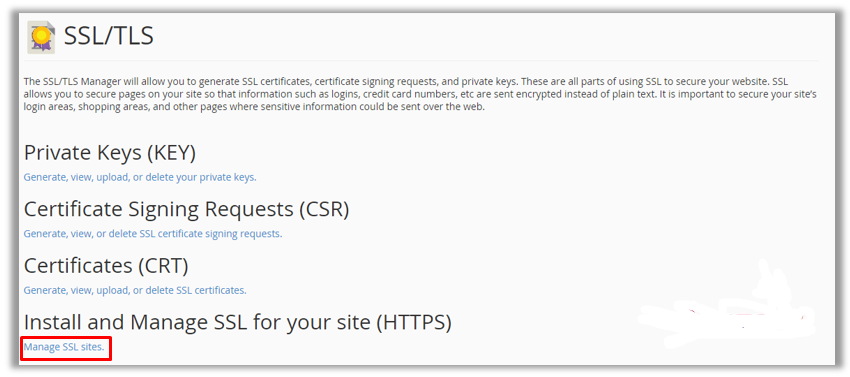Click the divider line under the SSL/TLS title
This screenshot has width=850, height=377.
(422, 60)
